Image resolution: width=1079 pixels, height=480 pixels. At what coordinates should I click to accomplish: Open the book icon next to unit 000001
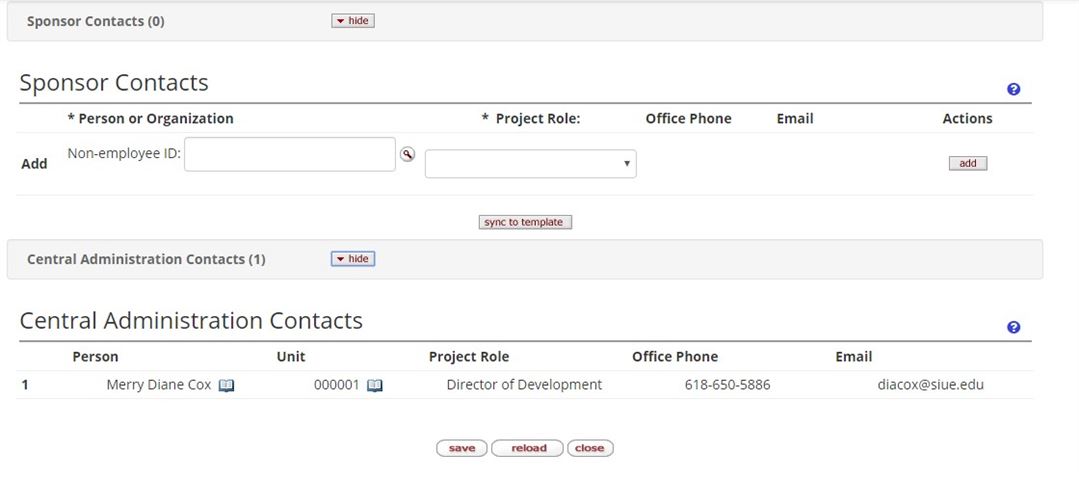pos(375,385)
